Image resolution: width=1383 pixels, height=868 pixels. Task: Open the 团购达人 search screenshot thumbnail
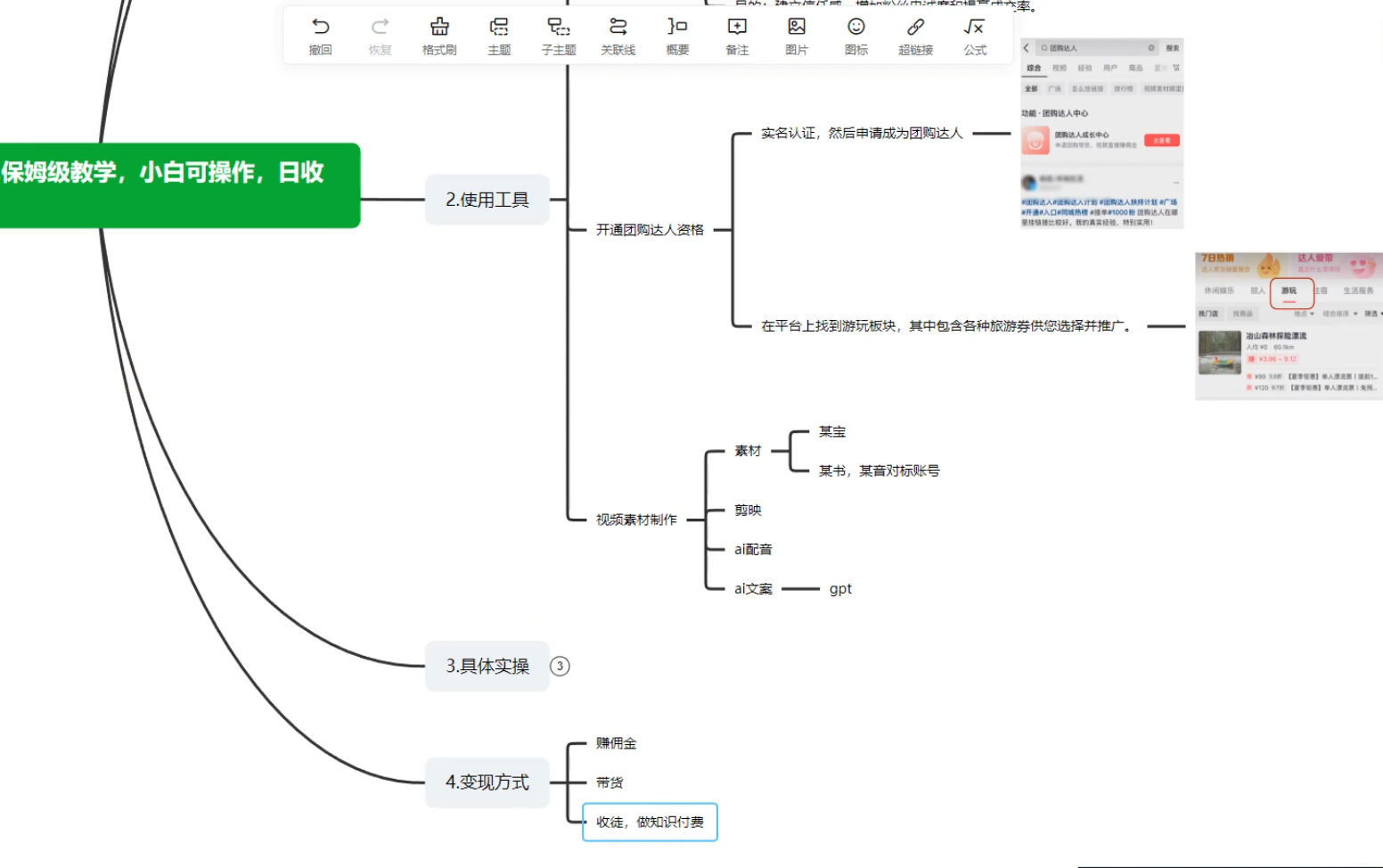tap(1101, 133)
